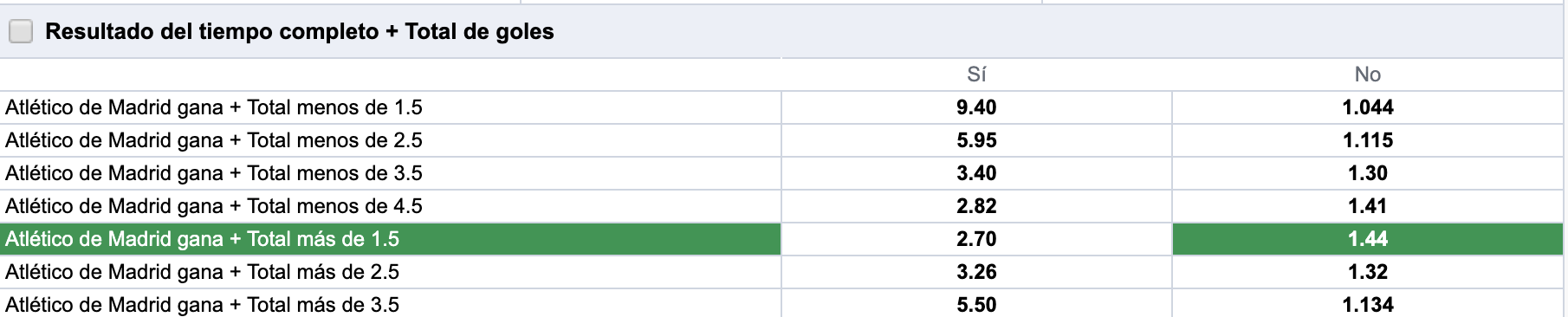Toggle checkbox beside Resultado del tiempo completo

pyautogui.click(x=21, y=32)
